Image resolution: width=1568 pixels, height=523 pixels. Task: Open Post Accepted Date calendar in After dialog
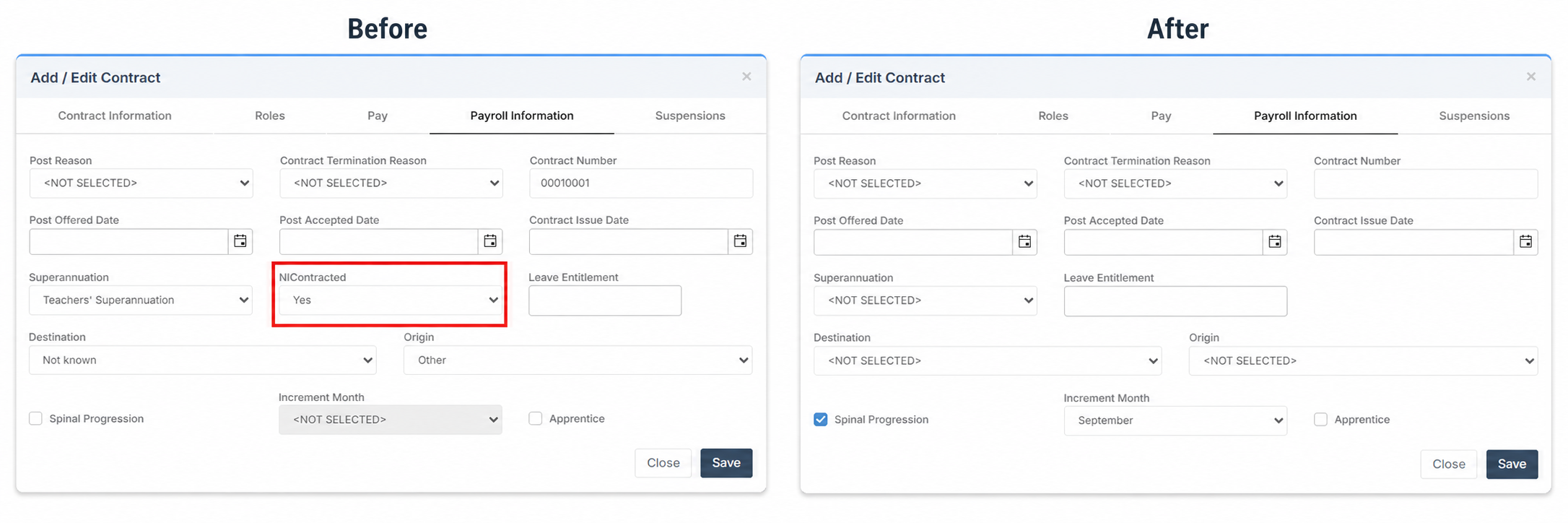tap(1275, 242)
